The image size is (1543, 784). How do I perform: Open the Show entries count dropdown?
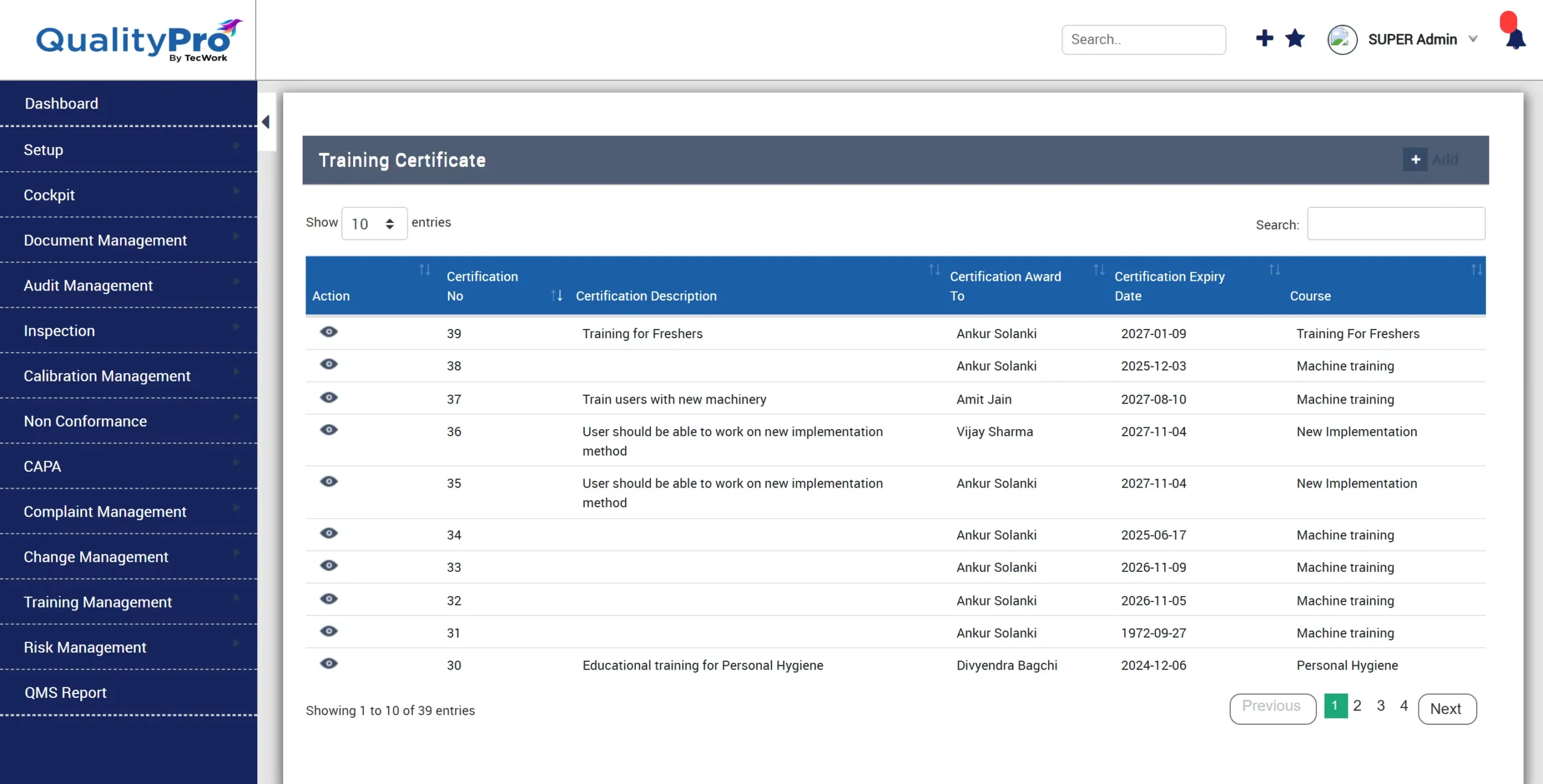pos(374,224)
